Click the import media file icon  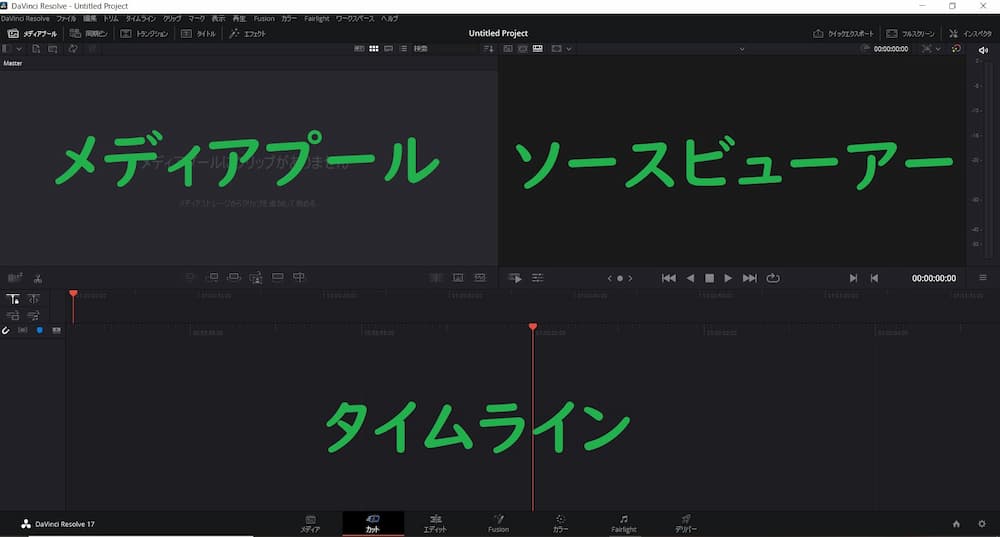36,48
